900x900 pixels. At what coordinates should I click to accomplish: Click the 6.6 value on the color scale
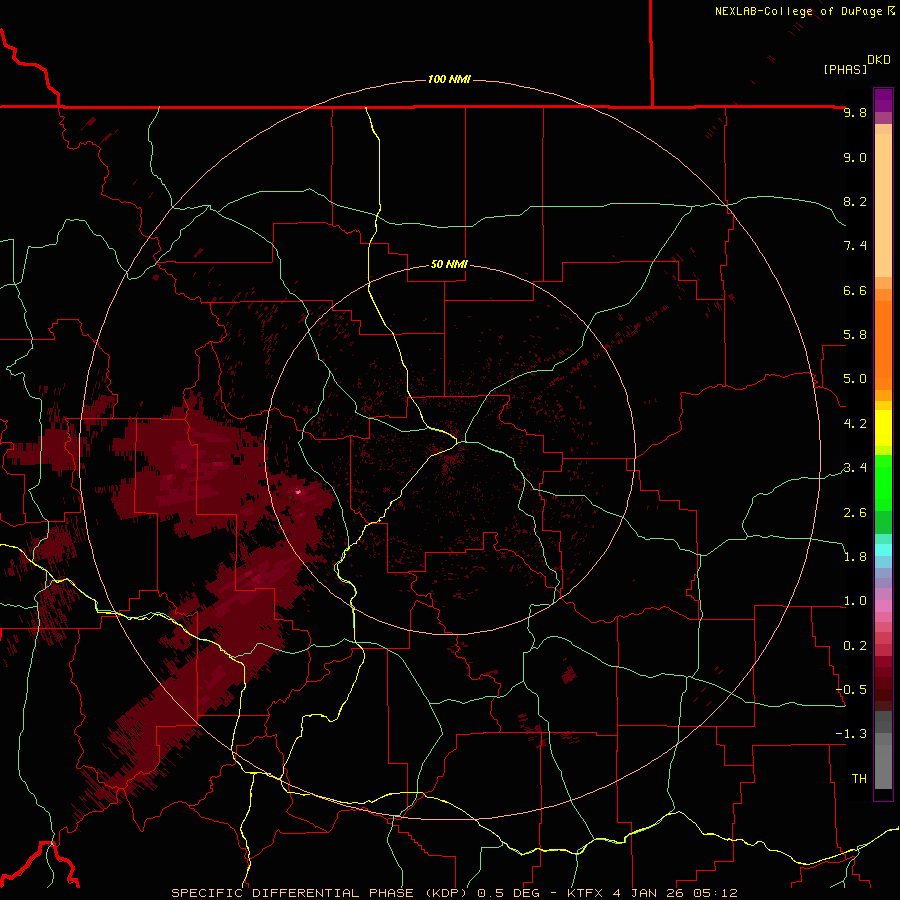pyautogui.click(x=855, y=290)
